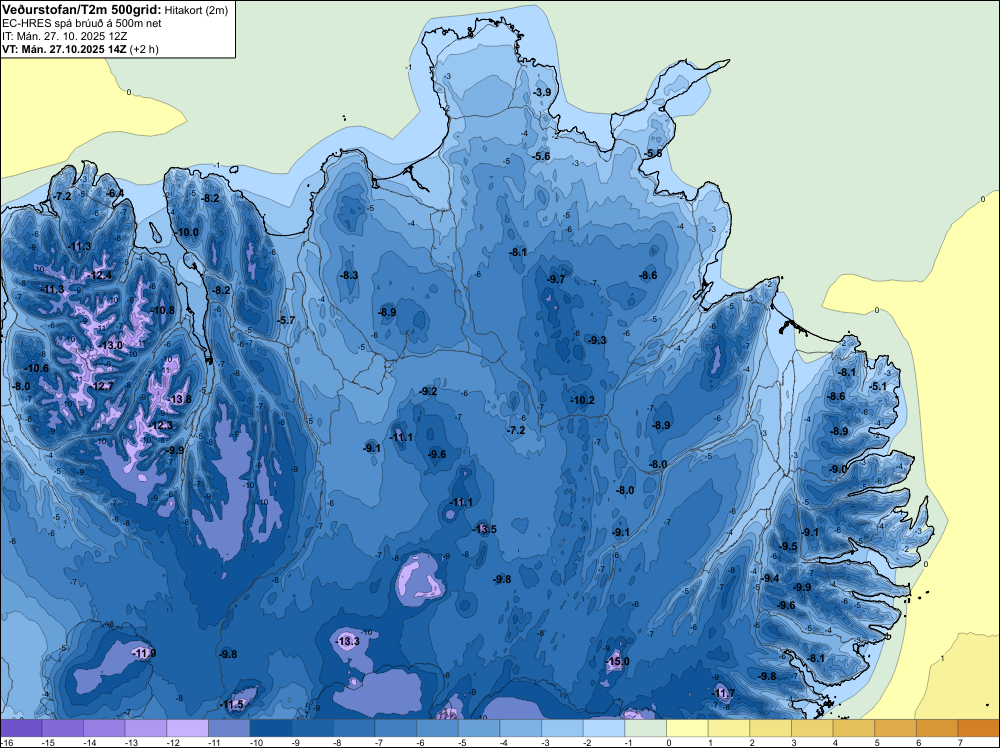Click the -10.2 temperature label

point(582,400)
